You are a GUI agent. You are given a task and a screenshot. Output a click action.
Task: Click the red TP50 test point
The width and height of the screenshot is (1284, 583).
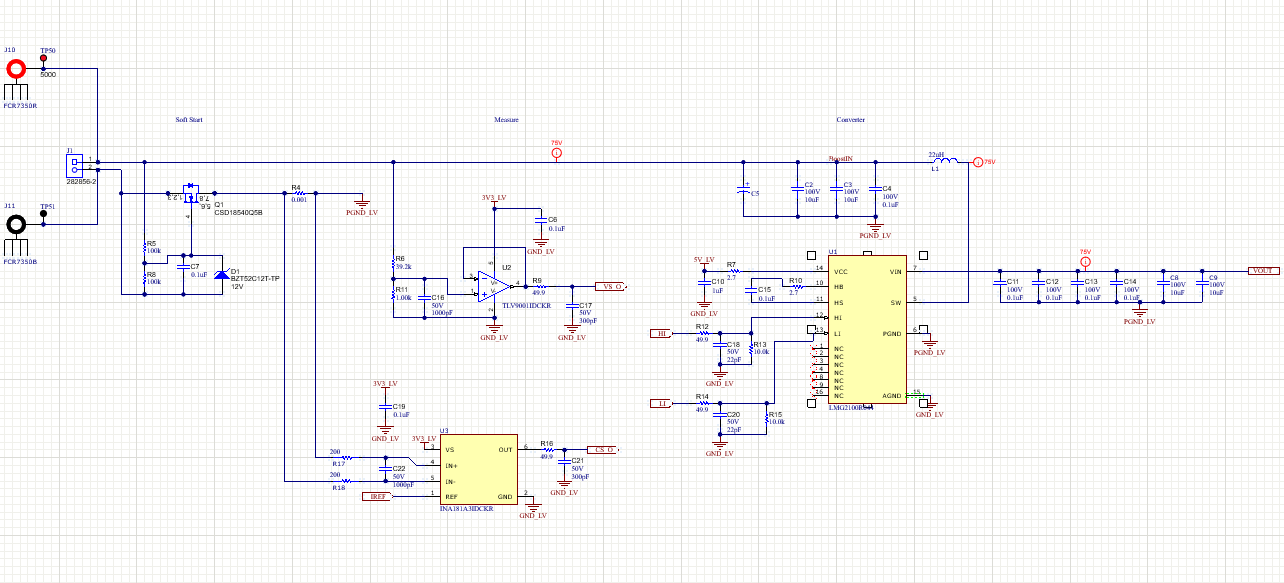point(44,59)
